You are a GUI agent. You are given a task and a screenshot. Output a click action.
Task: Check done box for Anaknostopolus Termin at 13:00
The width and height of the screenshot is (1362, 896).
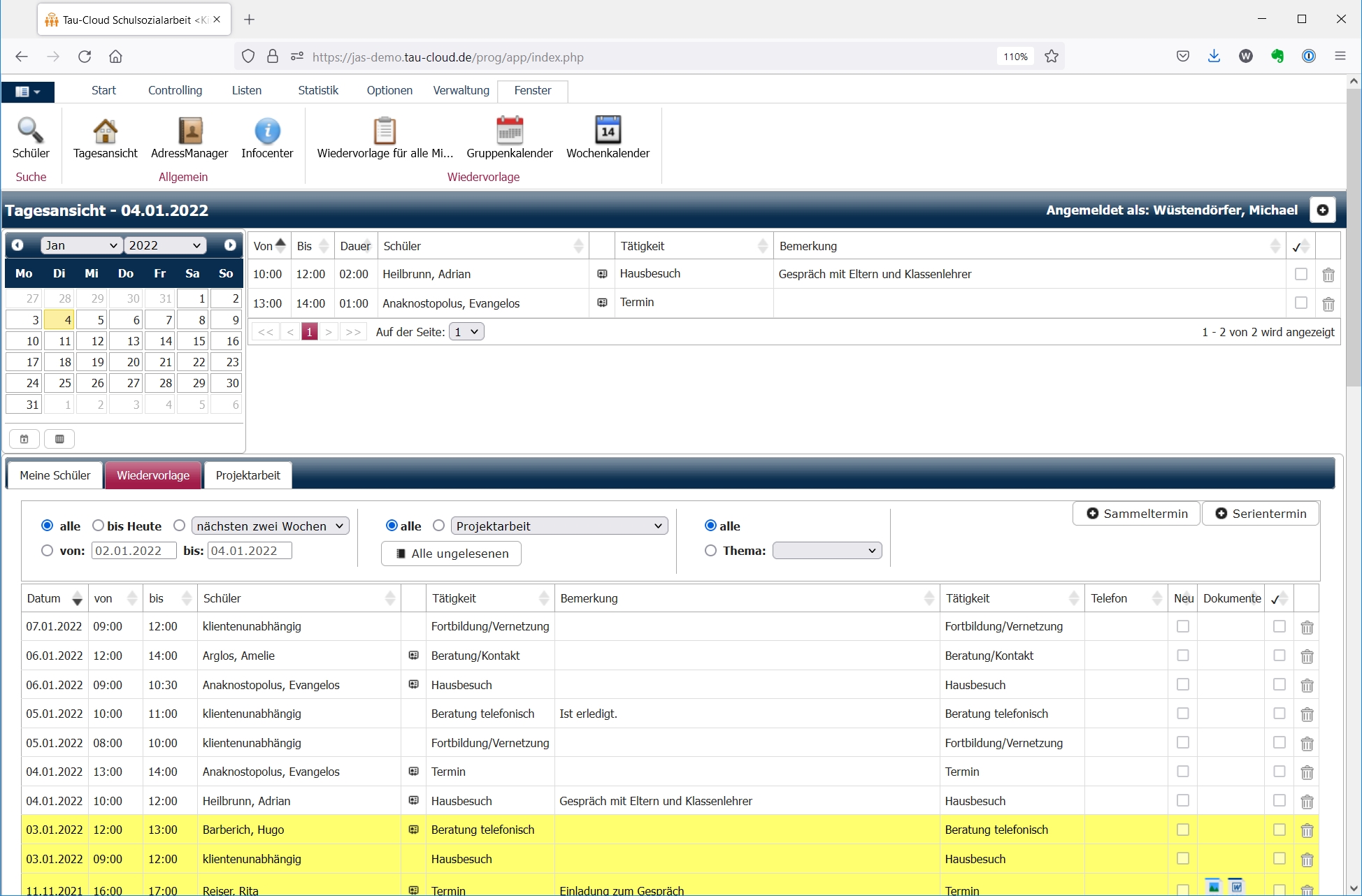tap(1300, 303)
